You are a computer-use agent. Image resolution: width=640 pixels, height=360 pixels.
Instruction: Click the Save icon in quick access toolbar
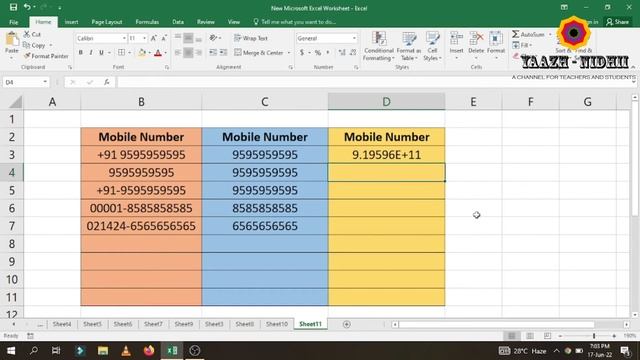click(x=13, y=7)
